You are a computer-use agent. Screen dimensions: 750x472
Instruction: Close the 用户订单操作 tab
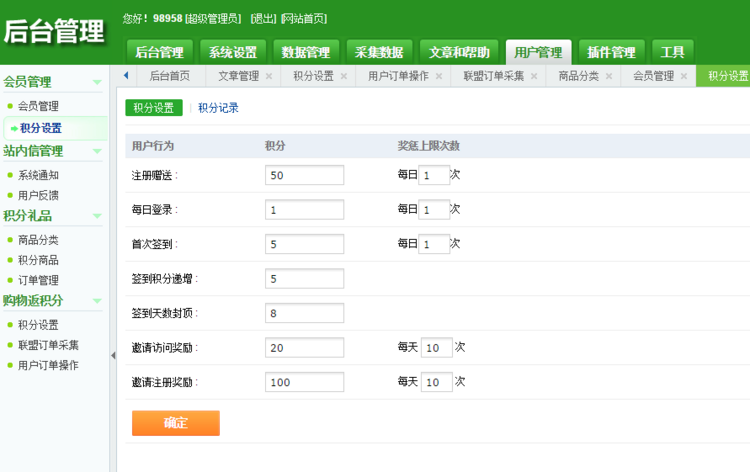click(x=439, y=76)
